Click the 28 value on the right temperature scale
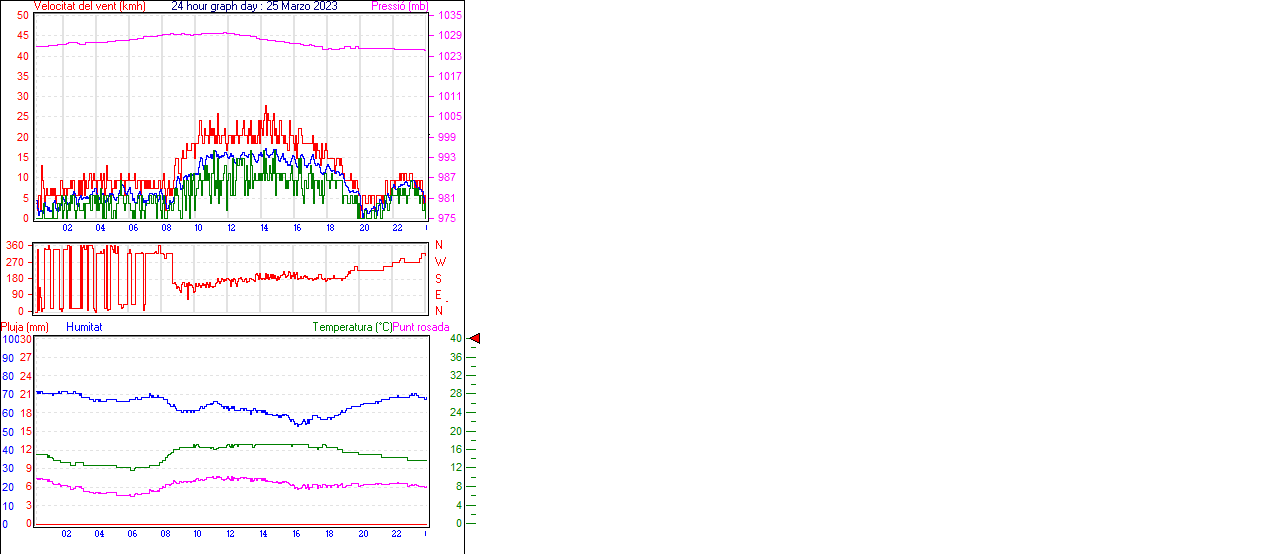Viewport: 1280px width, 554px height. pyautogui.click(x=456, y=394)
